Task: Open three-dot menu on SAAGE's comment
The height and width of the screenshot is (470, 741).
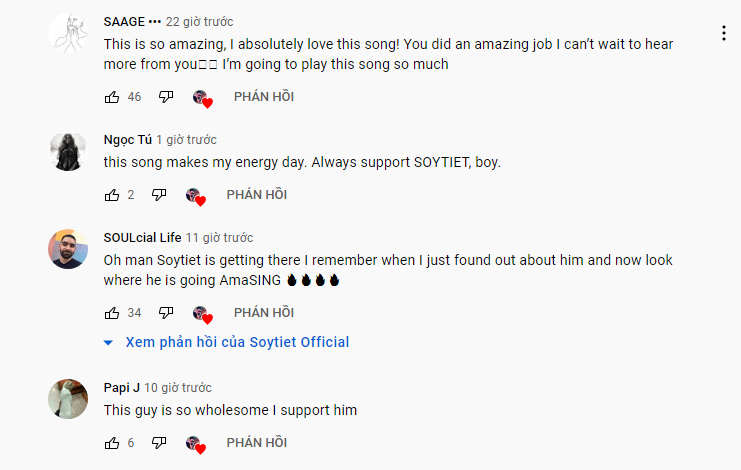Action: [x=724, y=33]
